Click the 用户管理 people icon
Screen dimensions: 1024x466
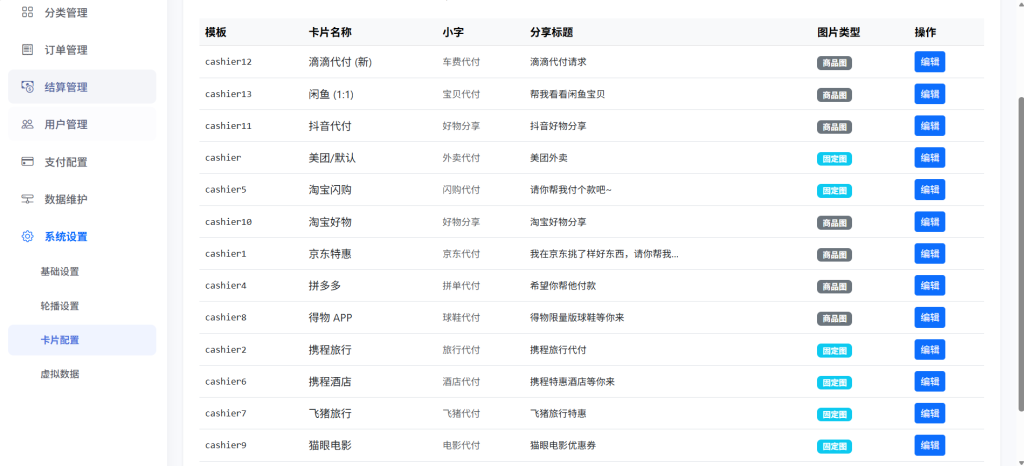(x=27, y=124)
